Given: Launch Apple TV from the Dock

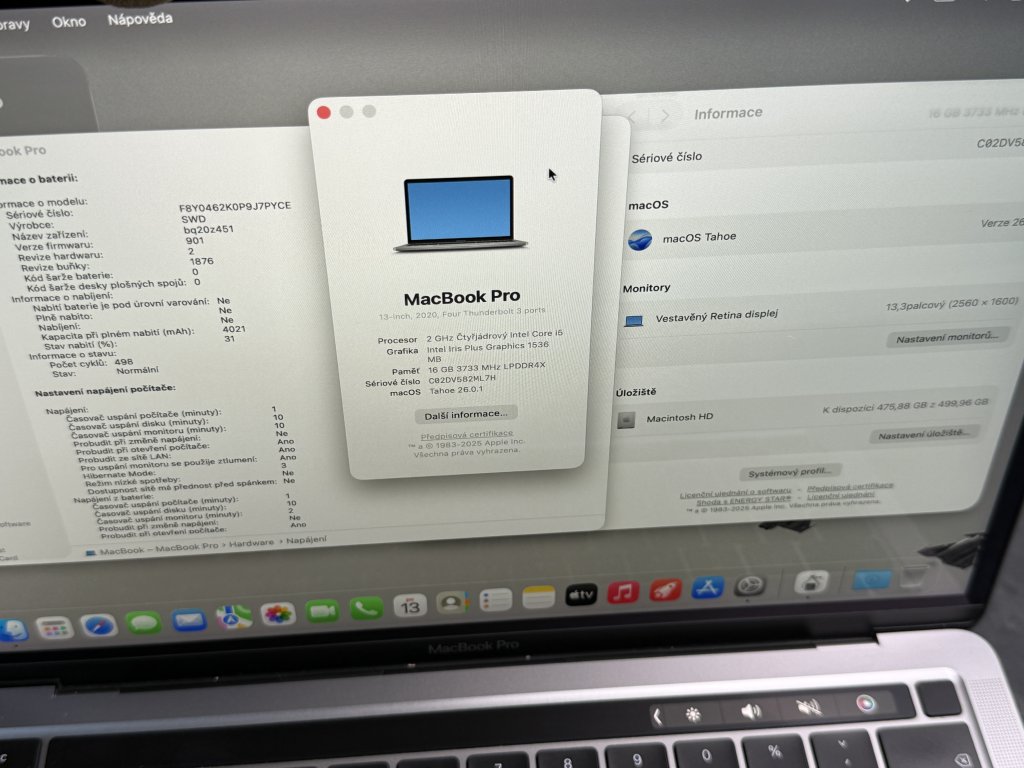Looking at the screenshot, I should tap(581, 594).
